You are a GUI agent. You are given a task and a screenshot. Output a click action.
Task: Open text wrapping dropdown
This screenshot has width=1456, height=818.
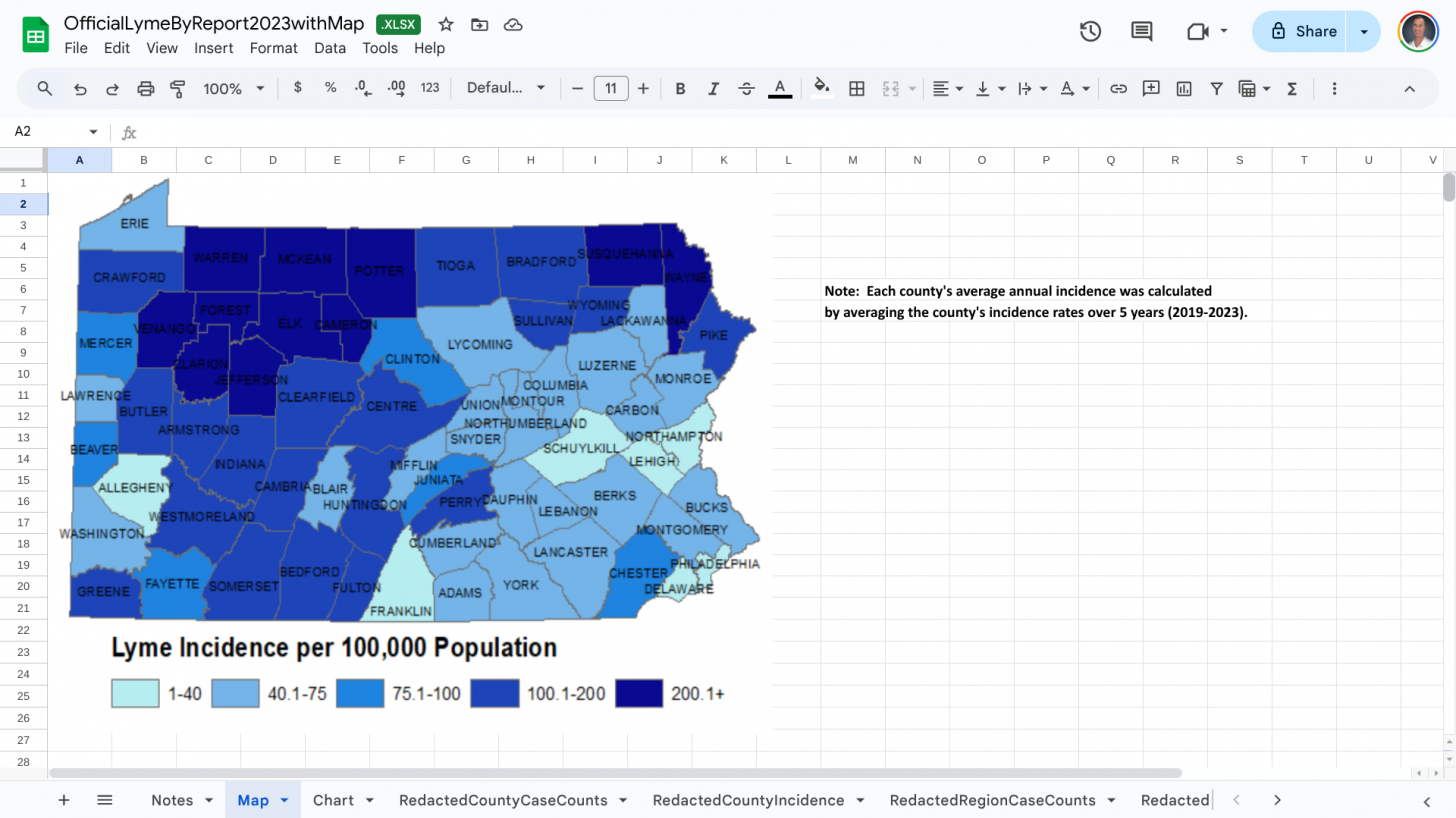coord(1032,88)
